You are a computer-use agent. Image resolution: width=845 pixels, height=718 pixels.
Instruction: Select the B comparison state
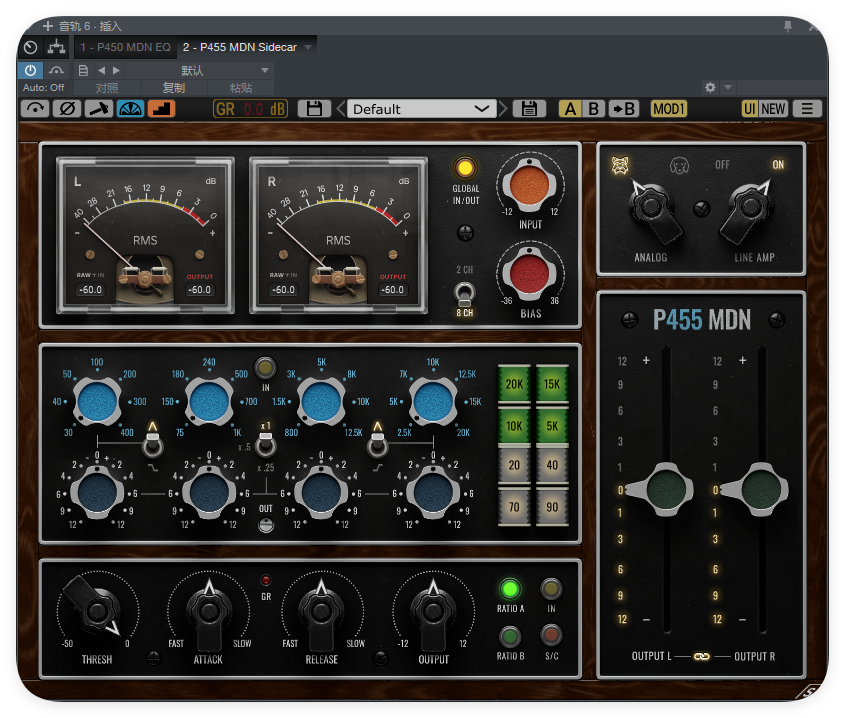593,109
